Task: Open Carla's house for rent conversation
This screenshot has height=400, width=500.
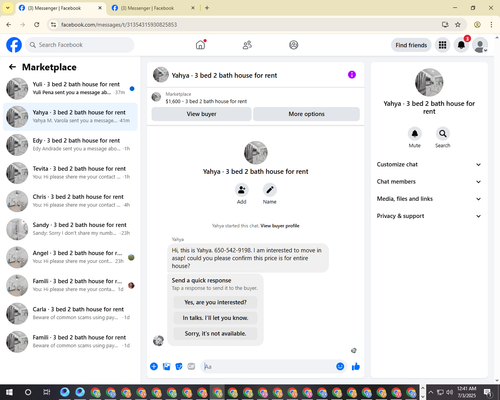Action: [x=70, y=314]
